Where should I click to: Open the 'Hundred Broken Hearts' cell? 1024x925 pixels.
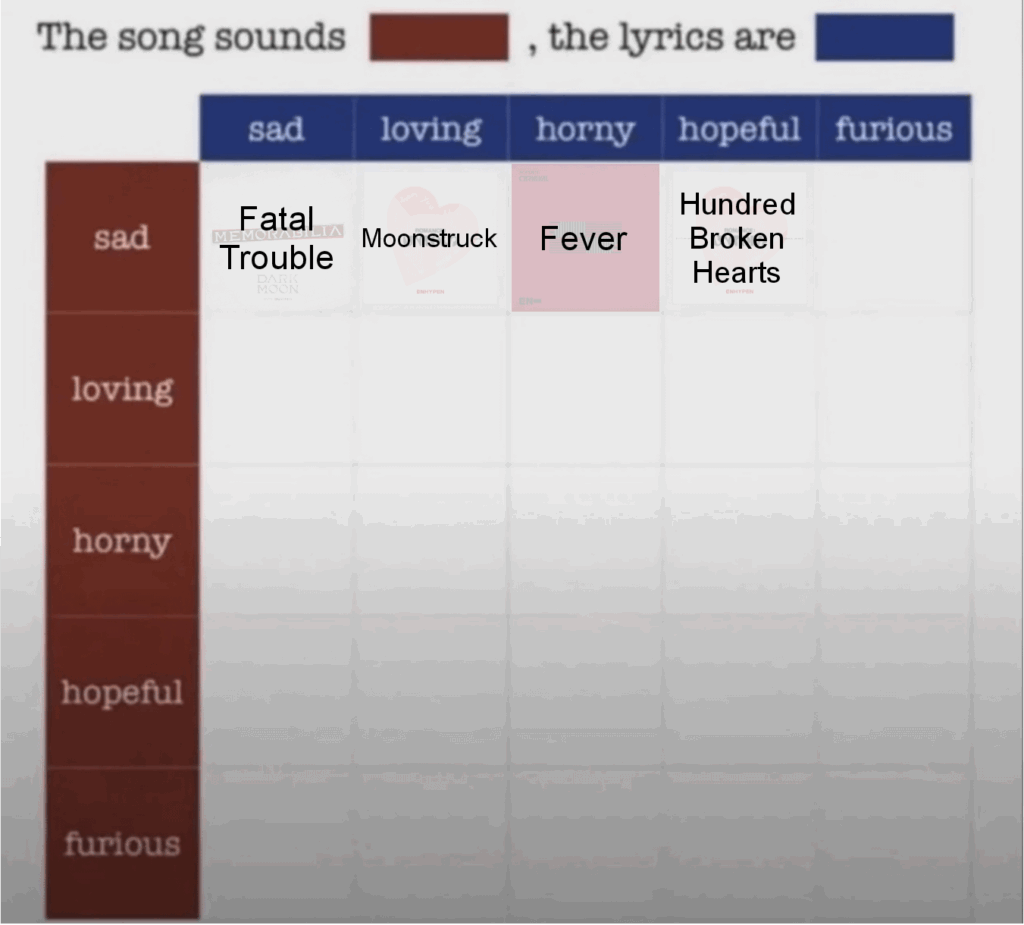[739, 238]
